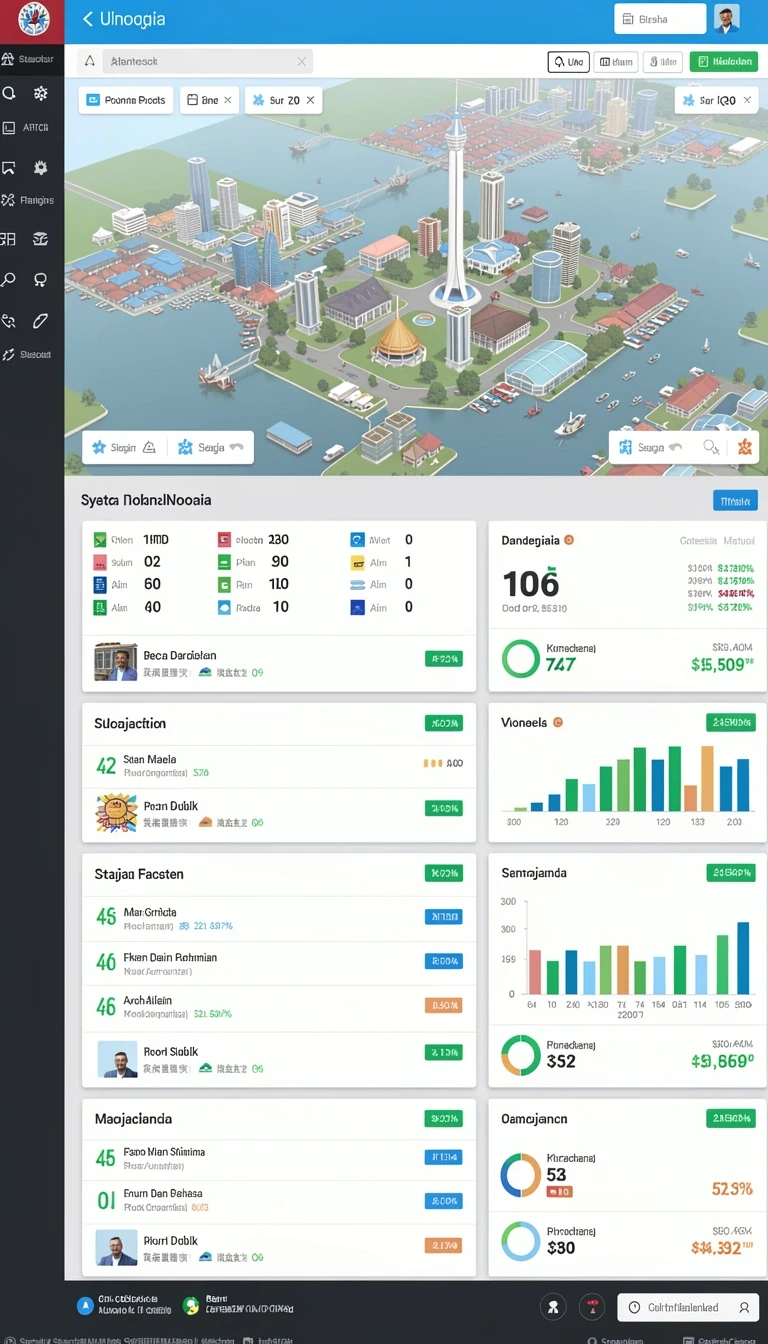Select the badge icon beside the magnifier tool
This screenshot has height=1344, width=768.
coord(41,280)
